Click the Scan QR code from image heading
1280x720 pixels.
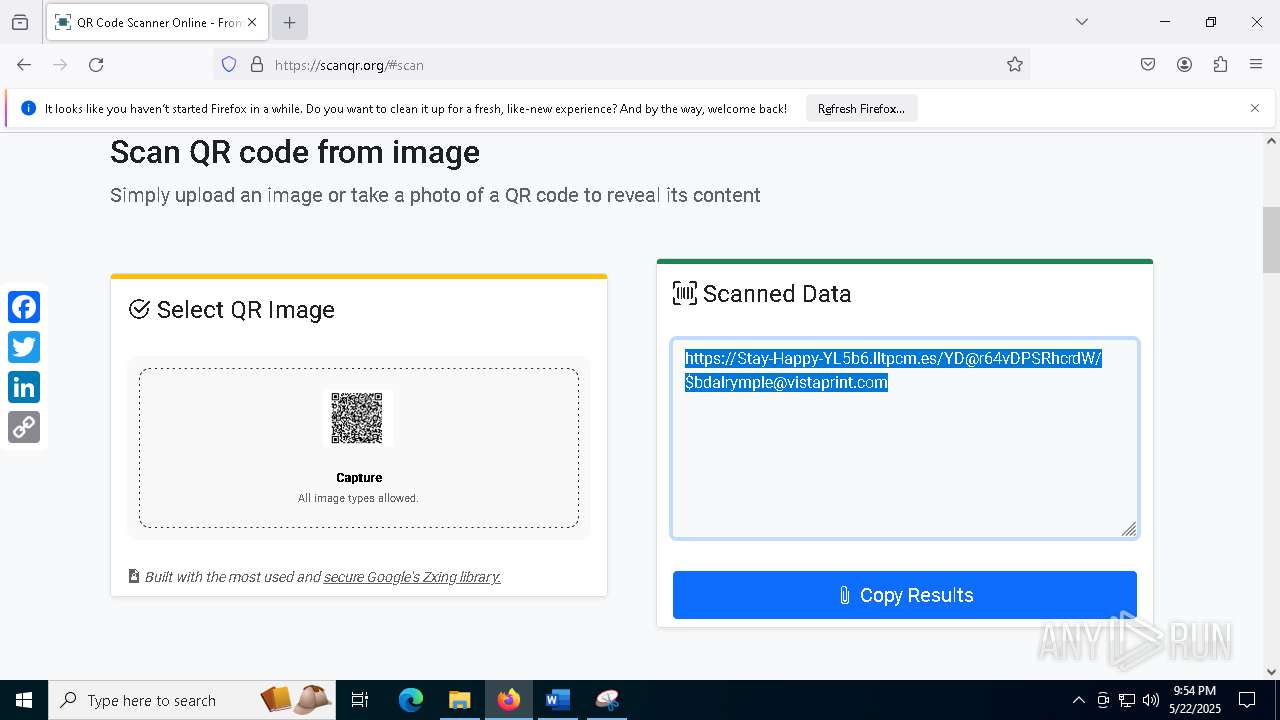pyautogui.click(x=295, y=152)
